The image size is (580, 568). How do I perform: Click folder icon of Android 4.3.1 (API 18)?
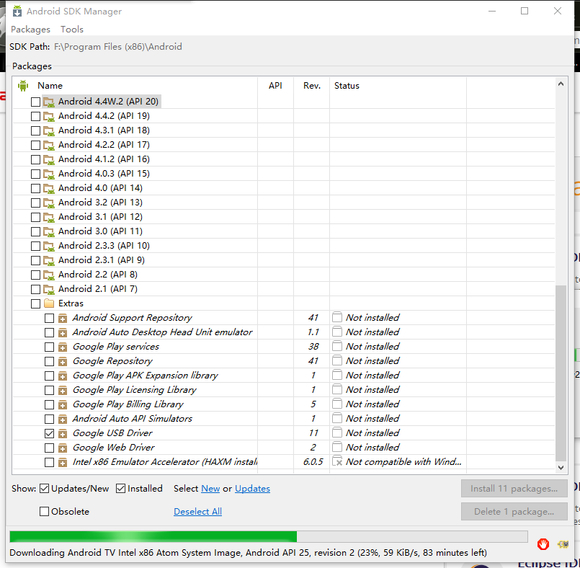[48, 131]
